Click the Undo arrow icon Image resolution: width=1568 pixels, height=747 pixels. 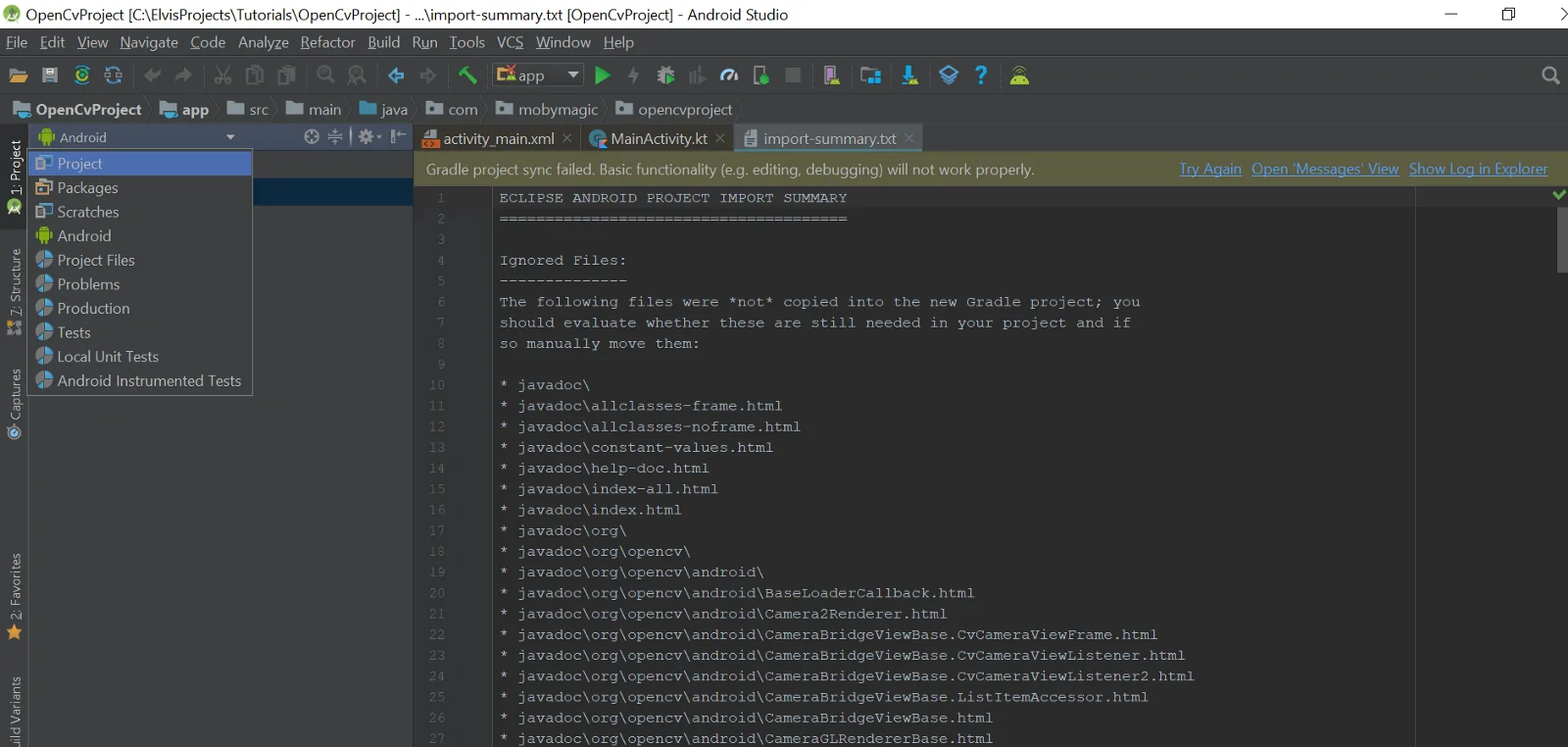pos(153,75)
